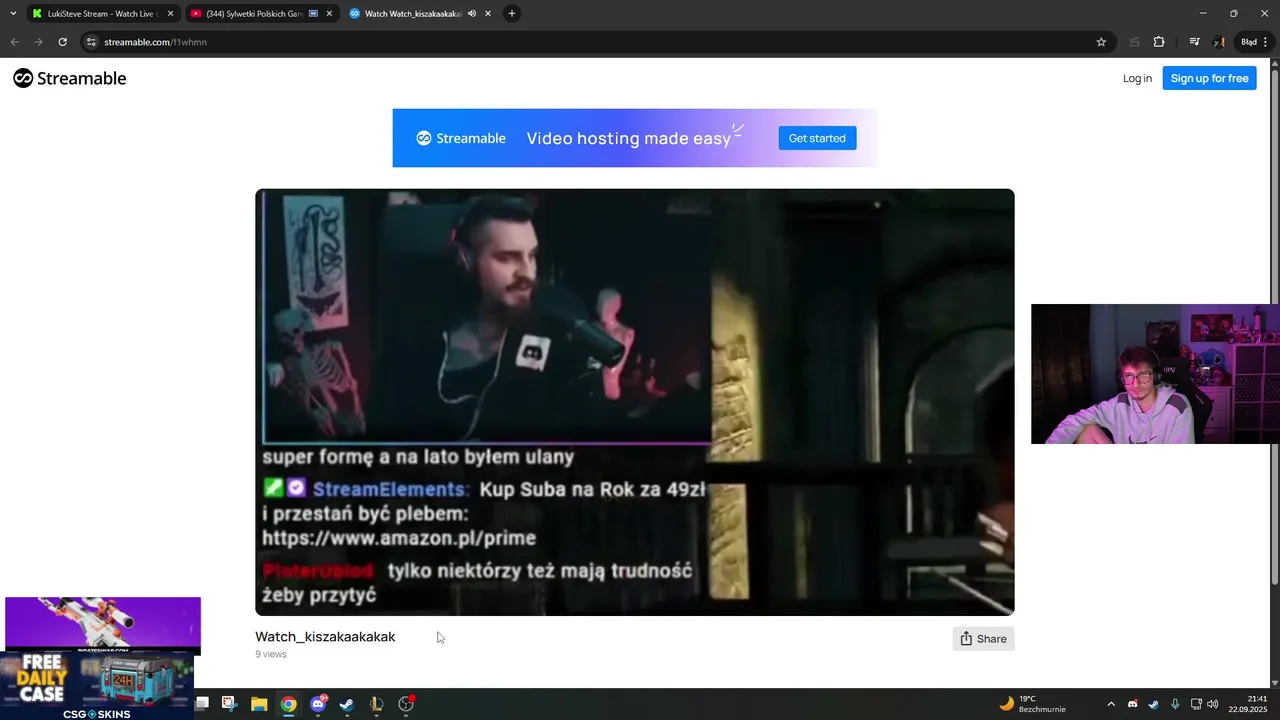Click the streamable.com address bar
The height and width of the screenshot is (720, 1280).
click(597, 42)
